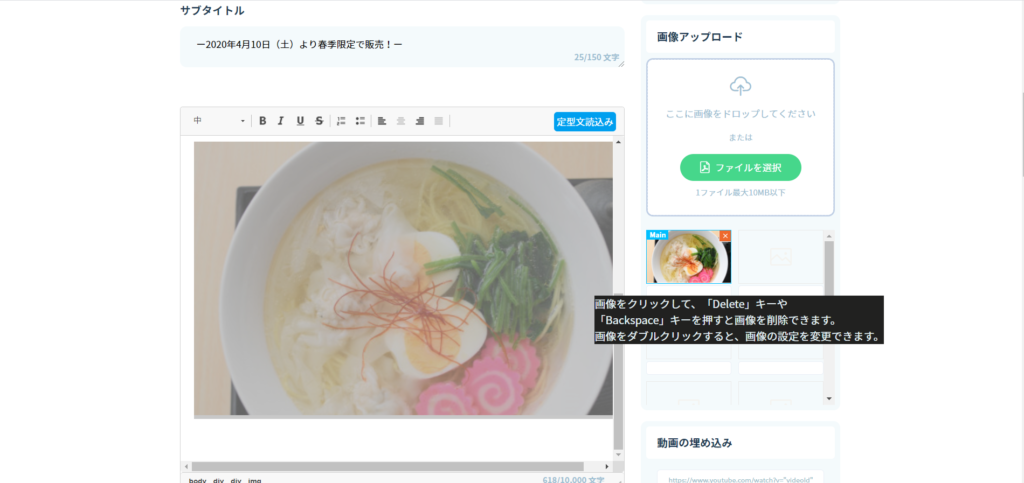The width and height of the screenshot is (1024, 483).
Task: Insert a numbered list
Action: pos(341,121)
